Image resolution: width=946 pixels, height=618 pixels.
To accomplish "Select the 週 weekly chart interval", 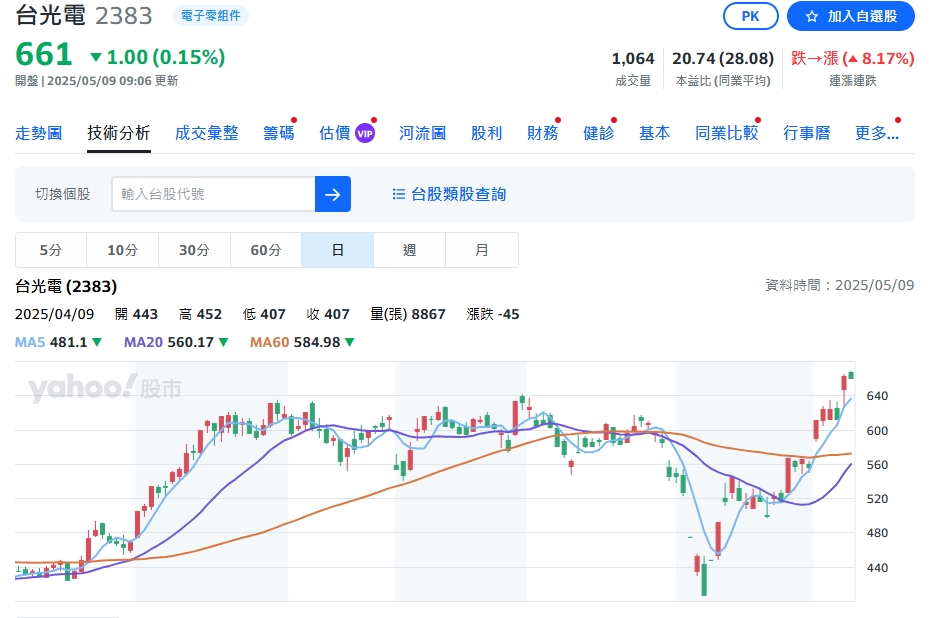I will point(410,250).
